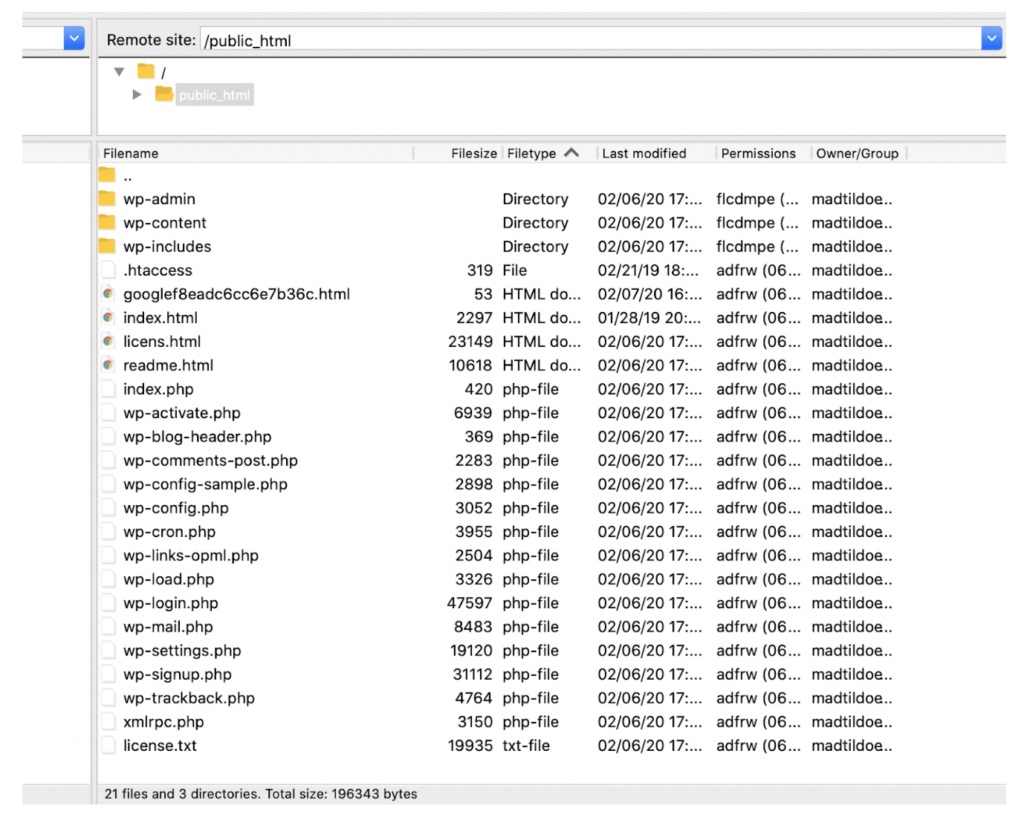This screenshot has height=817, width=1024.
Task: Click the .htaccess file icon
Action: (x=108, y=270)
